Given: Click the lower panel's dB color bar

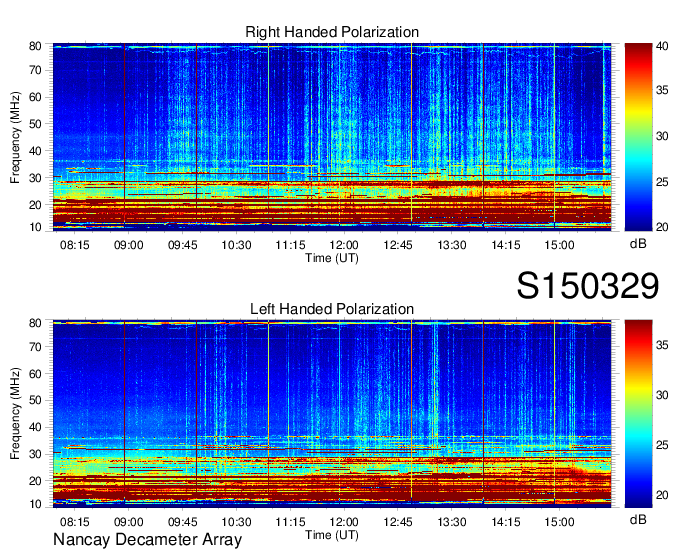Looking at the screenshot, I should tap(638, 414).
